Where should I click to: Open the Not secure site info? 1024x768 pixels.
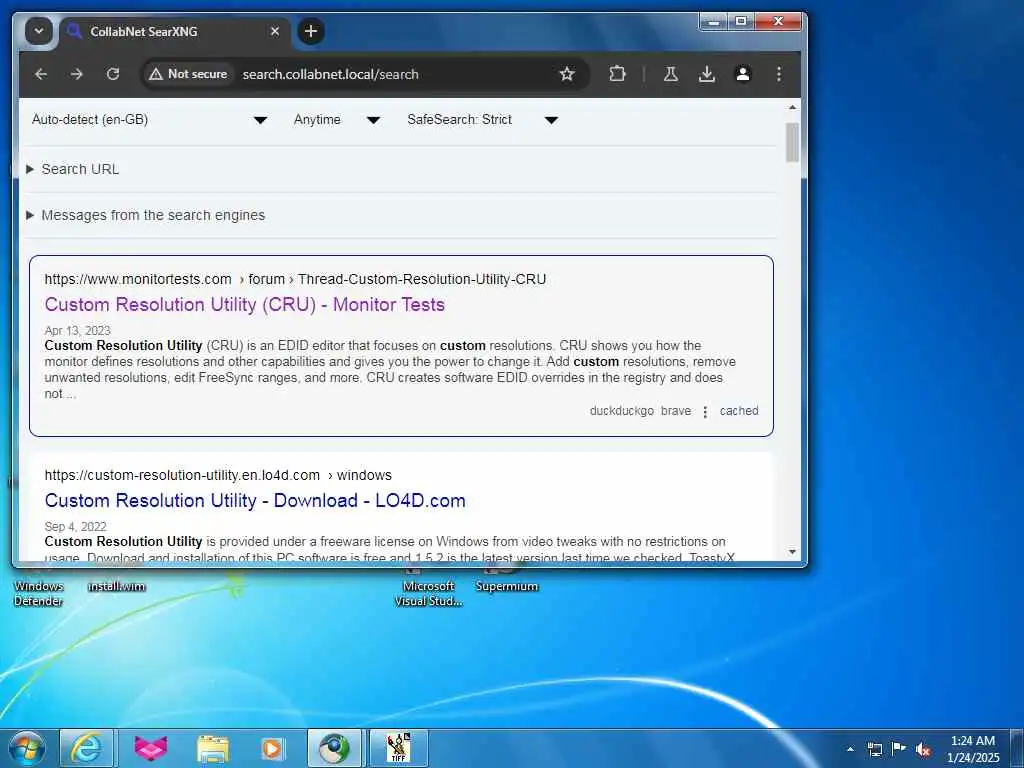pos(188,74)
